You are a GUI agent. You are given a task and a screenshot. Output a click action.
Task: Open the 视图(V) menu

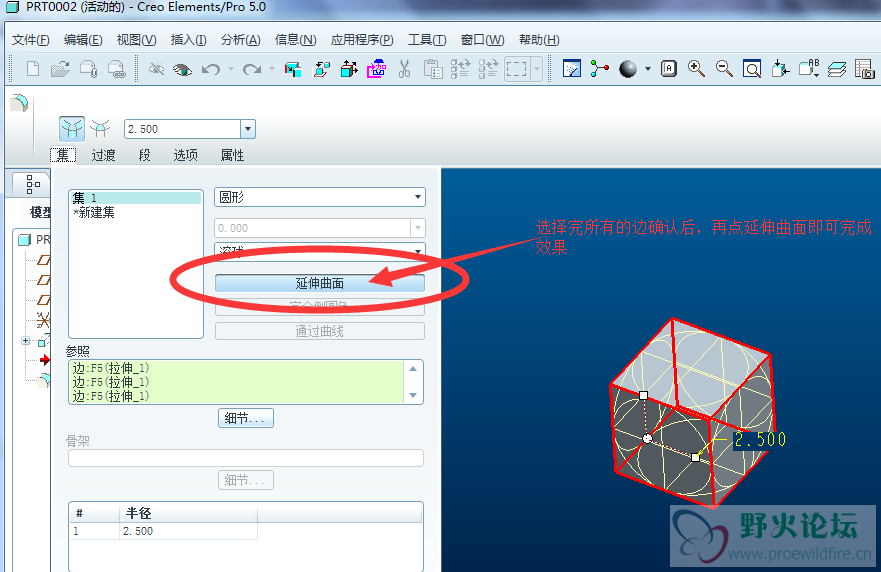point(137,40)
